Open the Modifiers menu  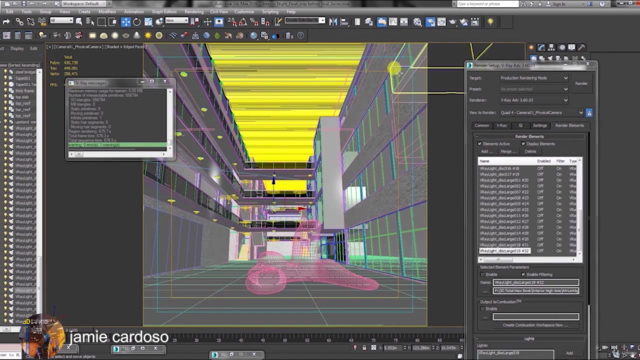point(107,12)
